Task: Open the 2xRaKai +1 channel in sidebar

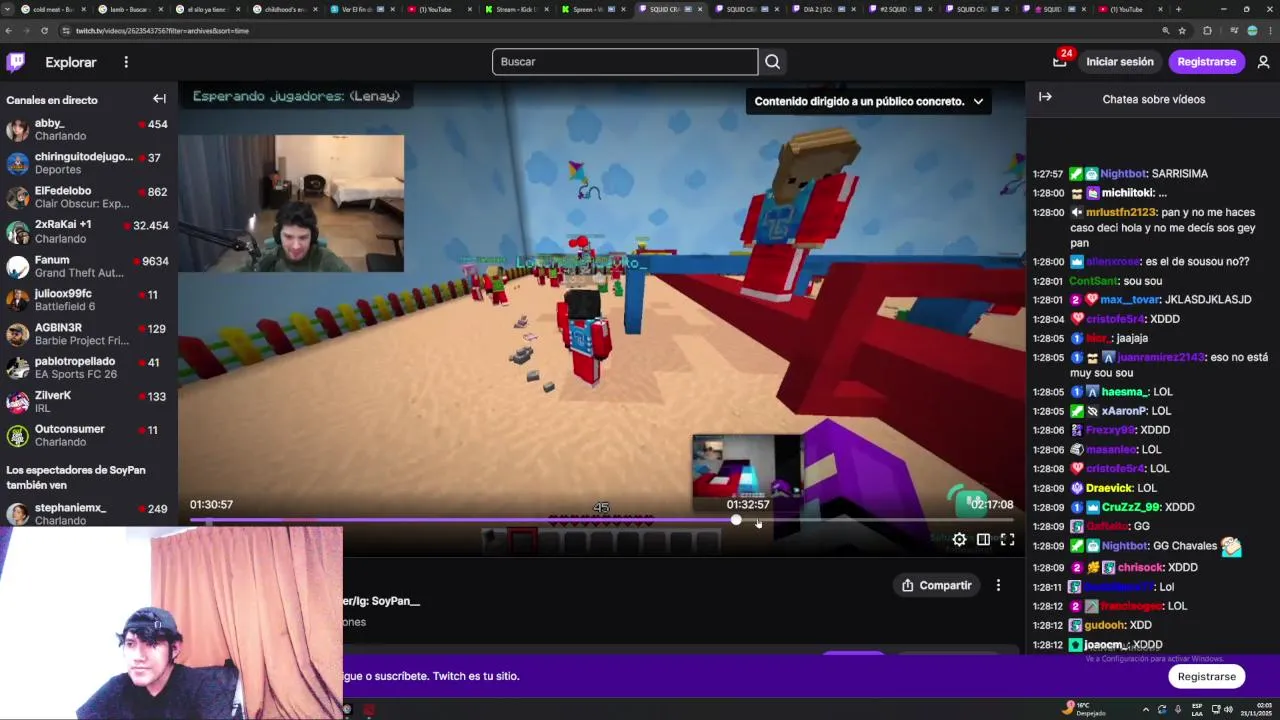Action: [89, 232]
